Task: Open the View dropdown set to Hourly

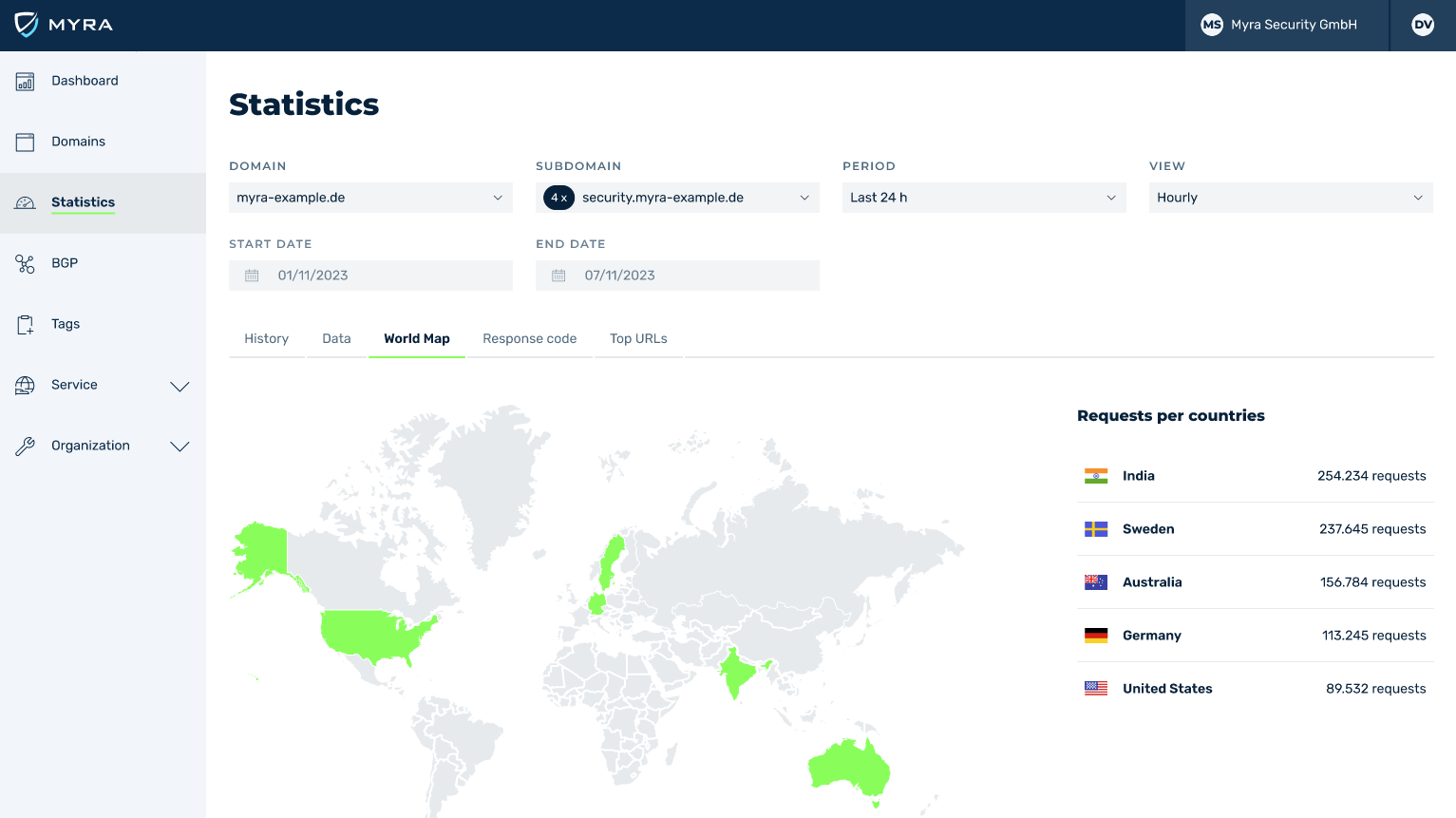Action: (x=1291, y=198)
